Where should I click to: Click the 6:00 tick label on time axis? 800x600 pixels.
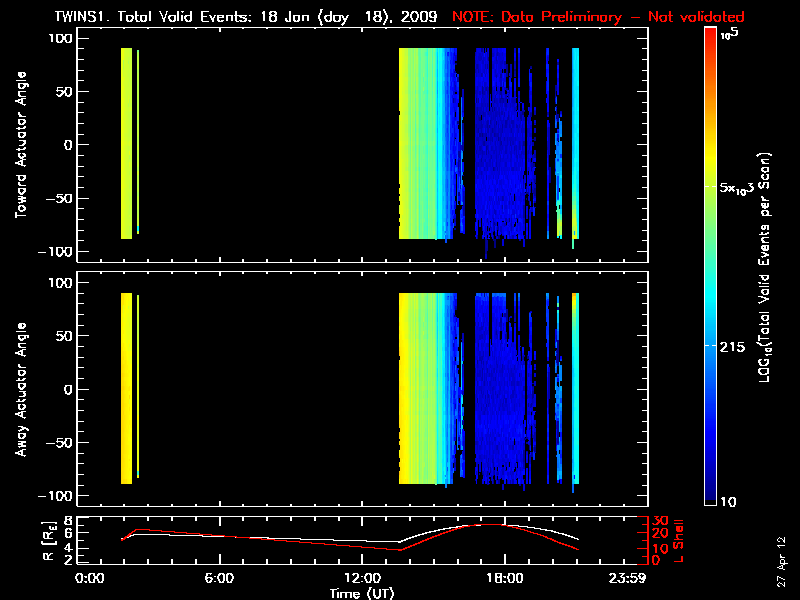(x=218, y=578)
